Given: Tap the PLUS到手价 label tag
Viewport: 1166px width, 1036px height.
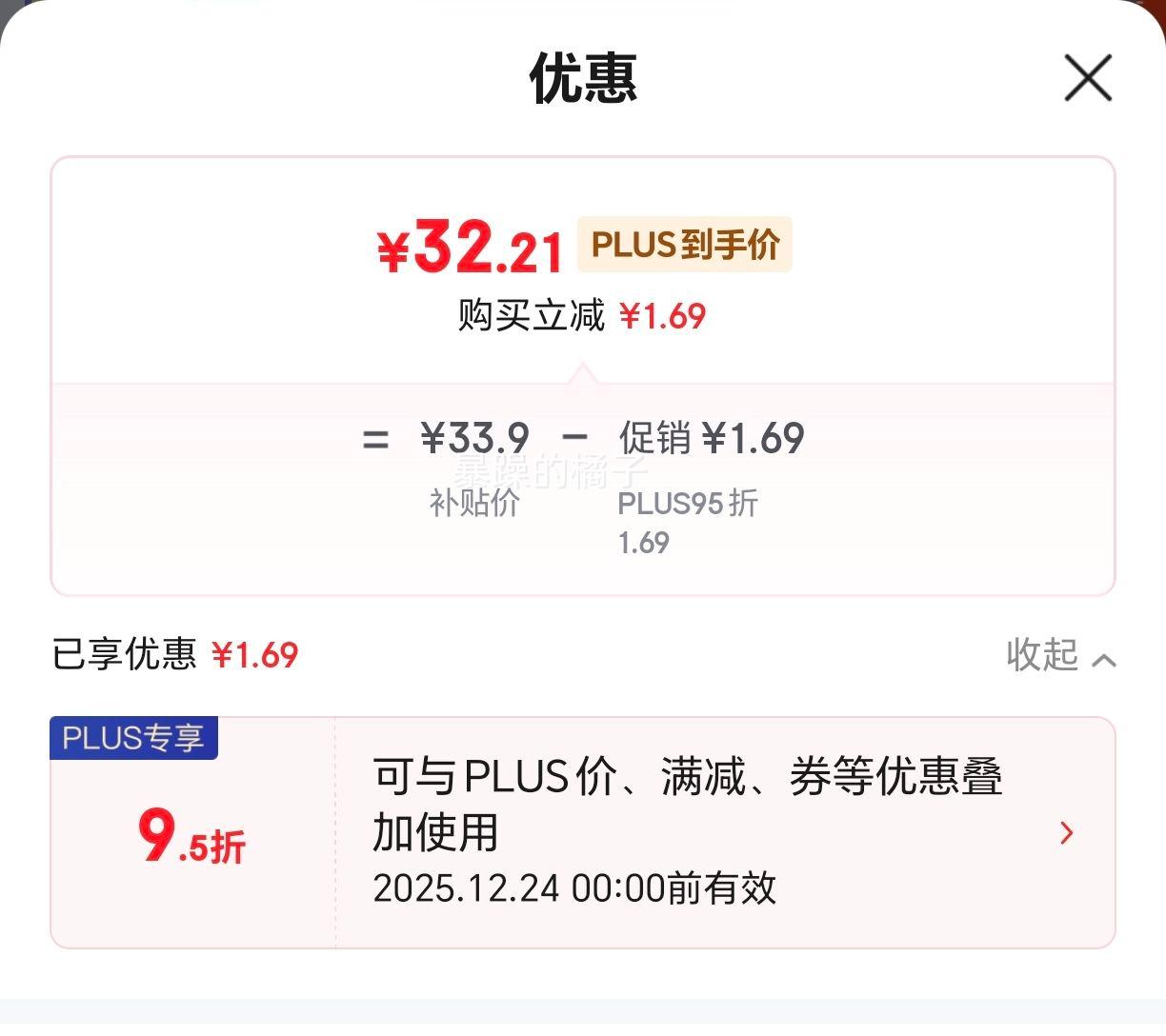Looking at the screenshot, I should coord(685,245).
